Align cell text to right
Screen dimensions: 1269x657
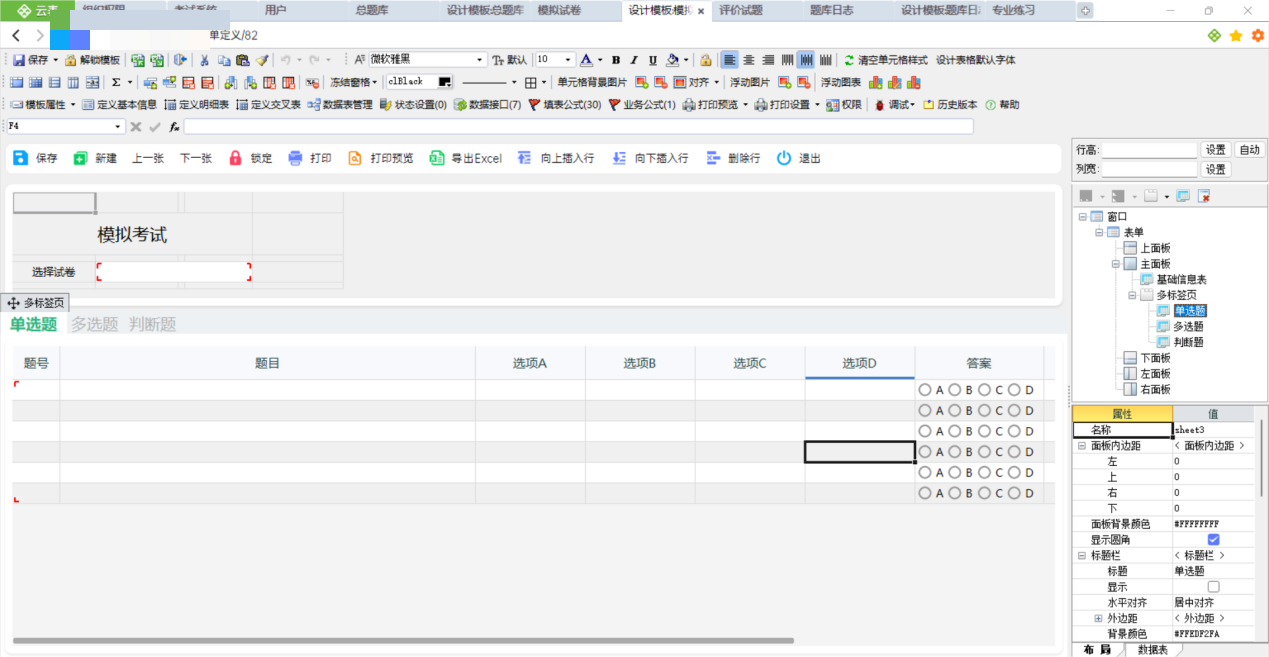coord(768,60)
